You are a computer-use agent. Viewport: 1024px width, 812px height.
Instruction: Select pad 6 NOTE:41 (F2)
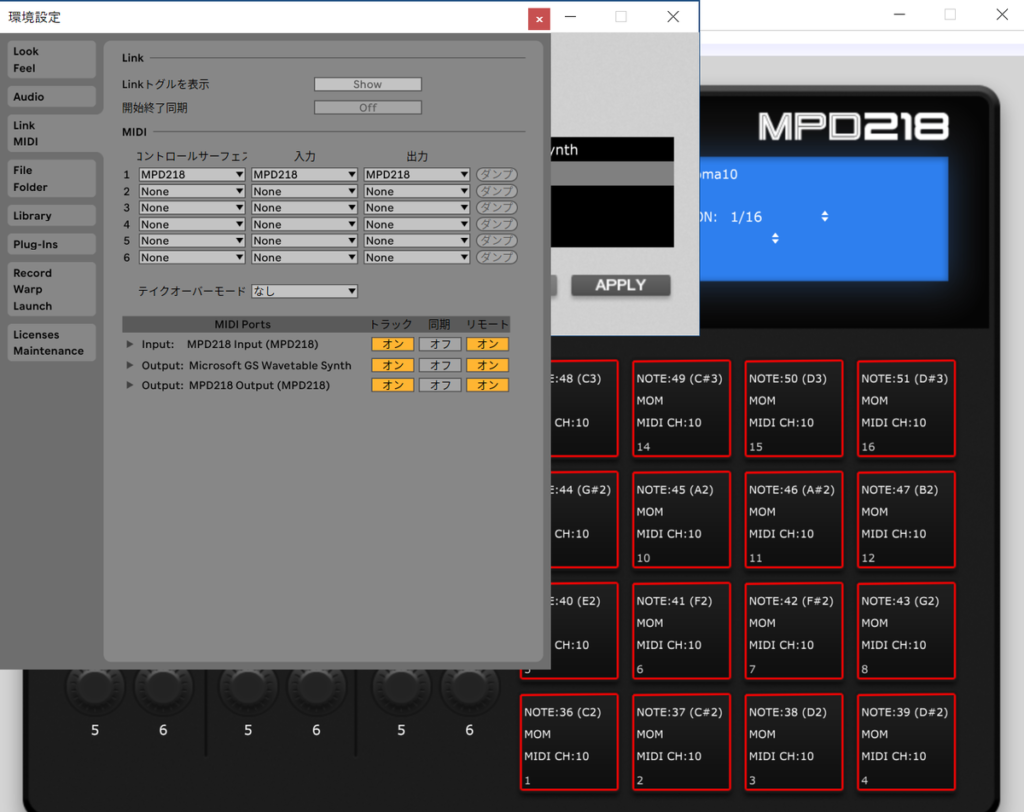681,630
